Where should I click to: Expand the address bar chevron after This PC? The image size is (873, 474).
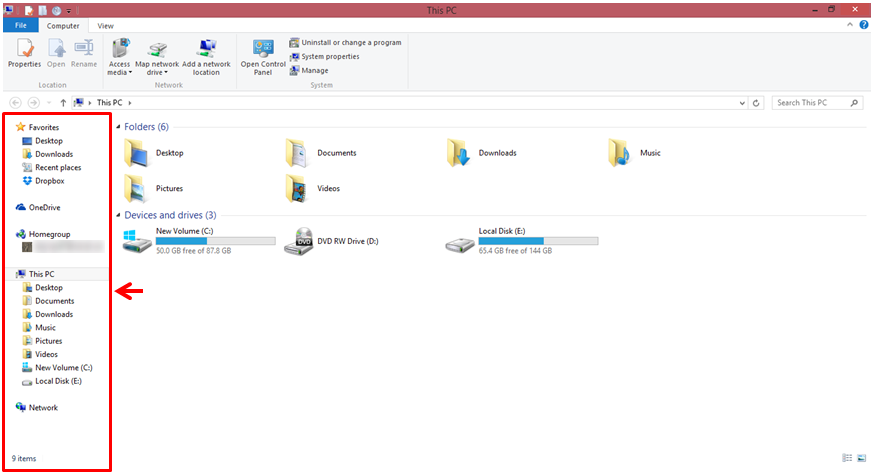(x=130, y=102)
